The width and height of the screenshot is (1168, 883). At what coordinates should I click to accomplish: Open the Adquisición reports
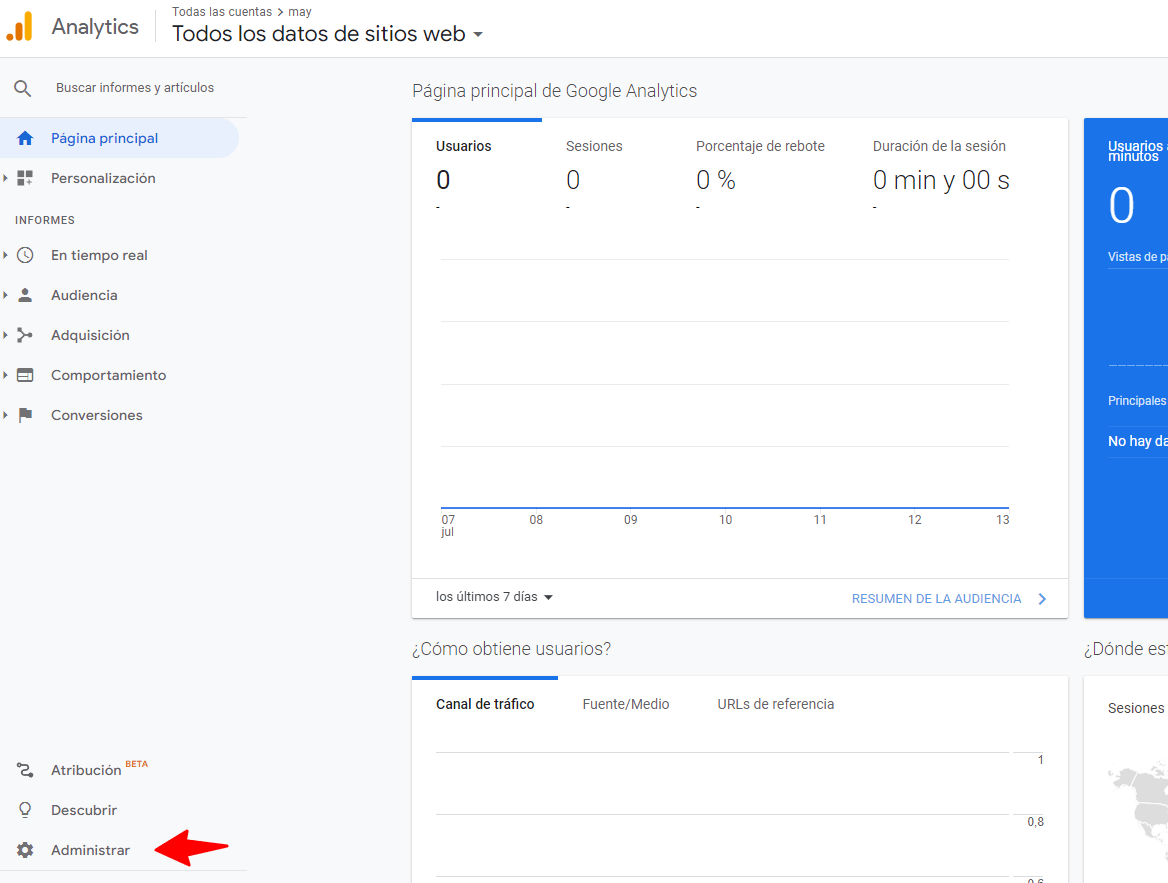90,335
